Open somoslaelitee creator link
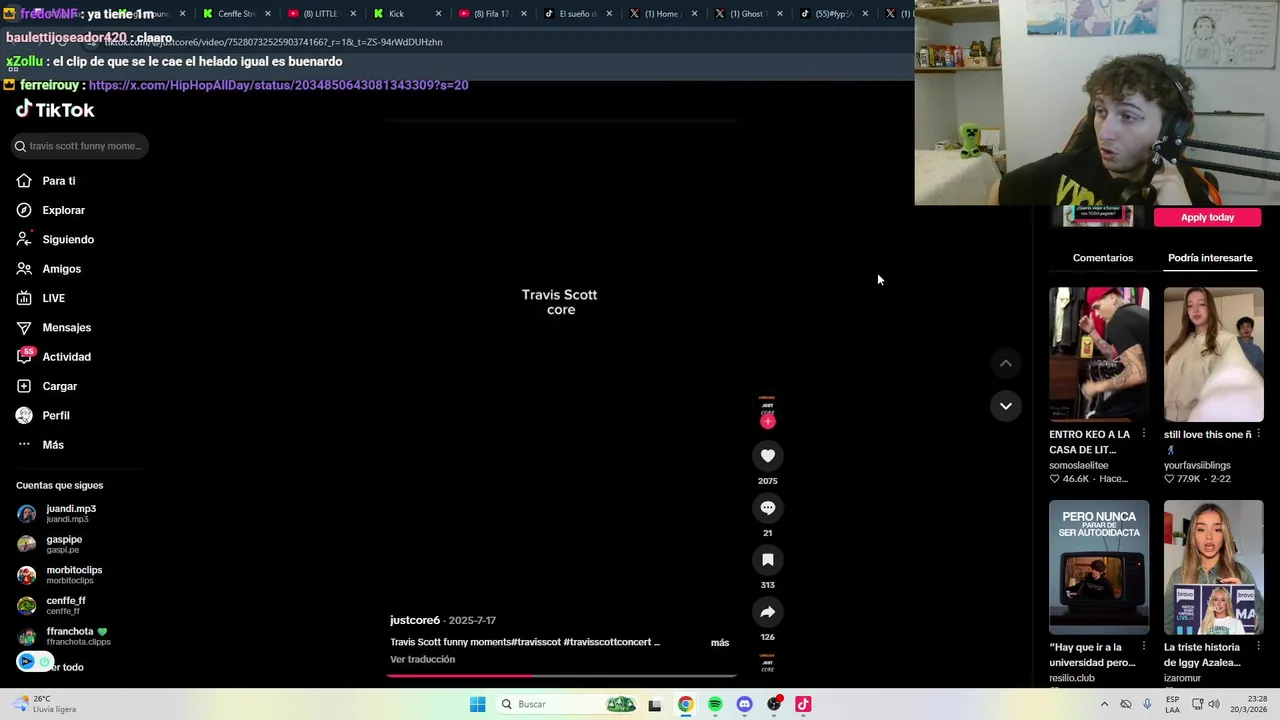1280x720 pixels. (1078, 465)
